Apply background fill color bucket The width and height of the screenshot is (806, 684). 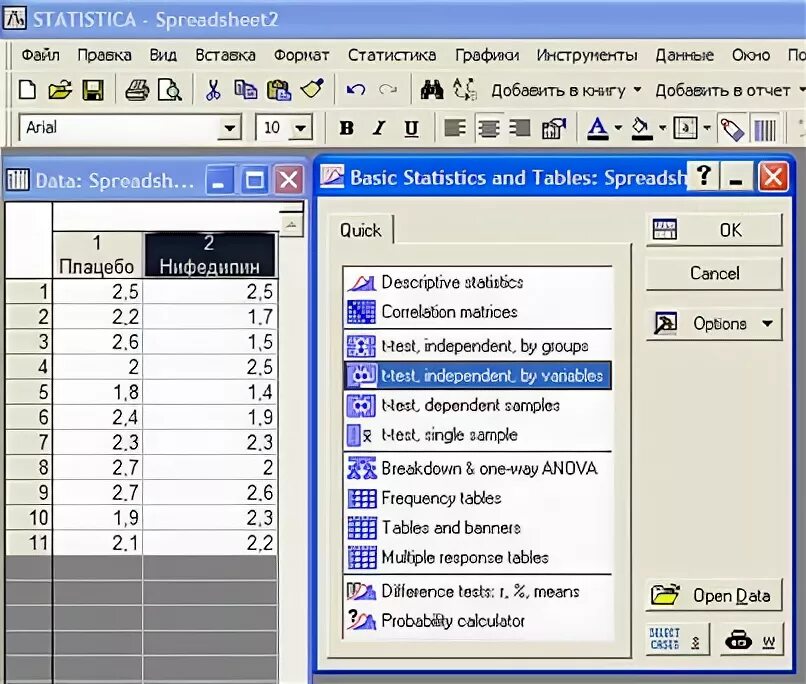[x=642, y=128]
